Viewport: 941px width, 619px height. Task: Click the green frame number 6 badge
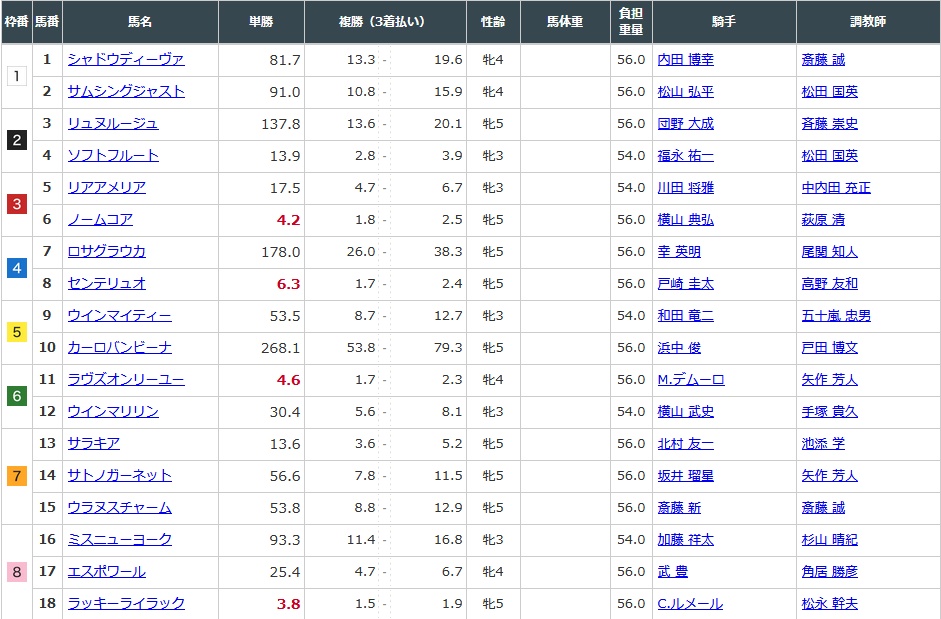click(x=16, y=396)
